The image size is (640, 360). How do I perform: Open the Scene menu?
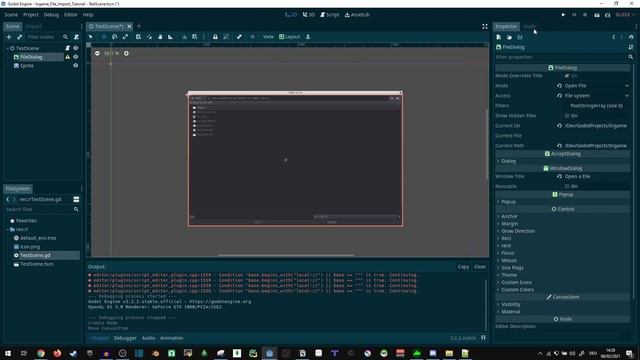(11, 15)
